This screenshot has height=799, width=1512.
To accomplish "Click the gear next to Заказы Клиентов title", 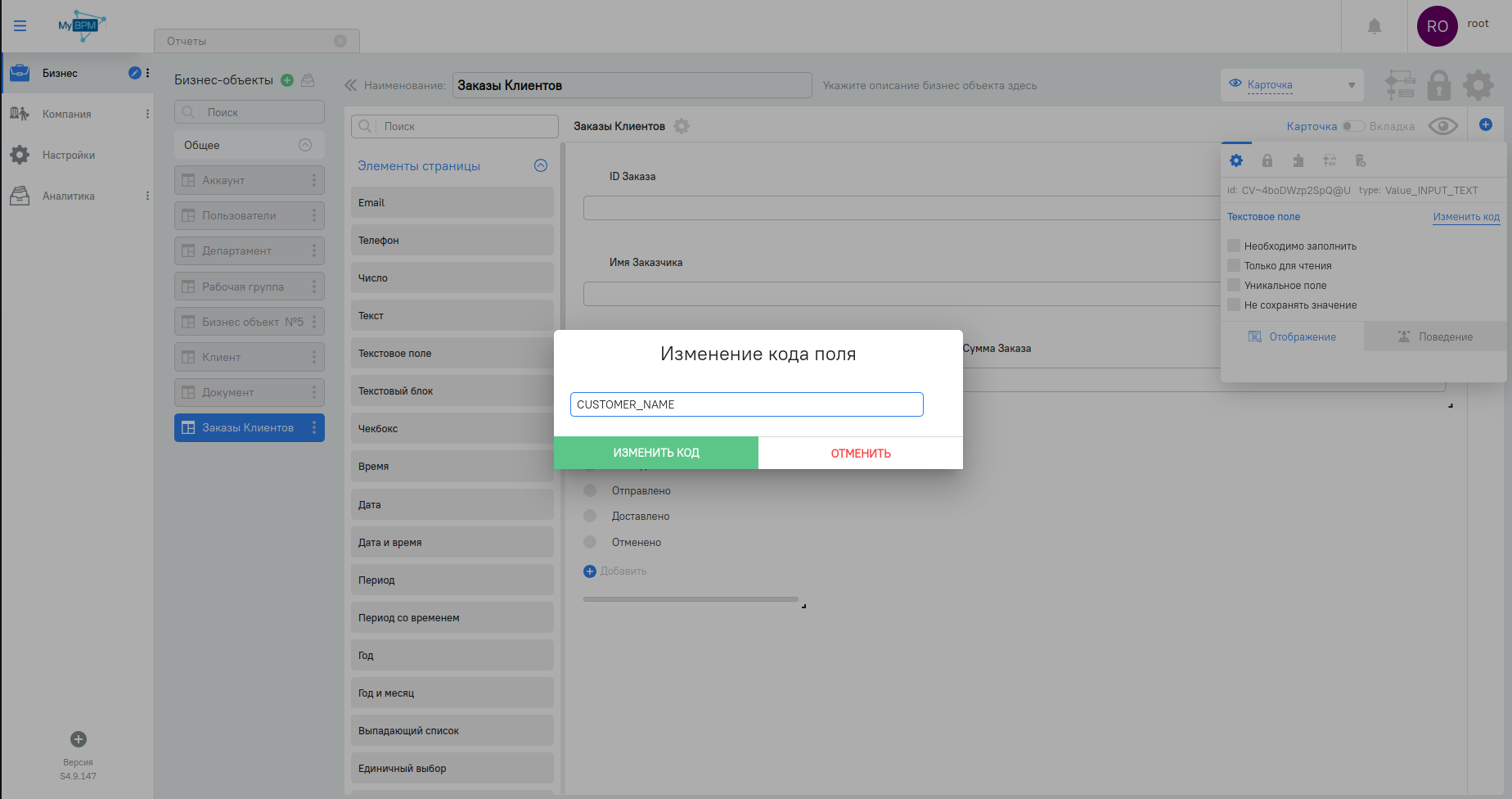I will pos(682,126).
